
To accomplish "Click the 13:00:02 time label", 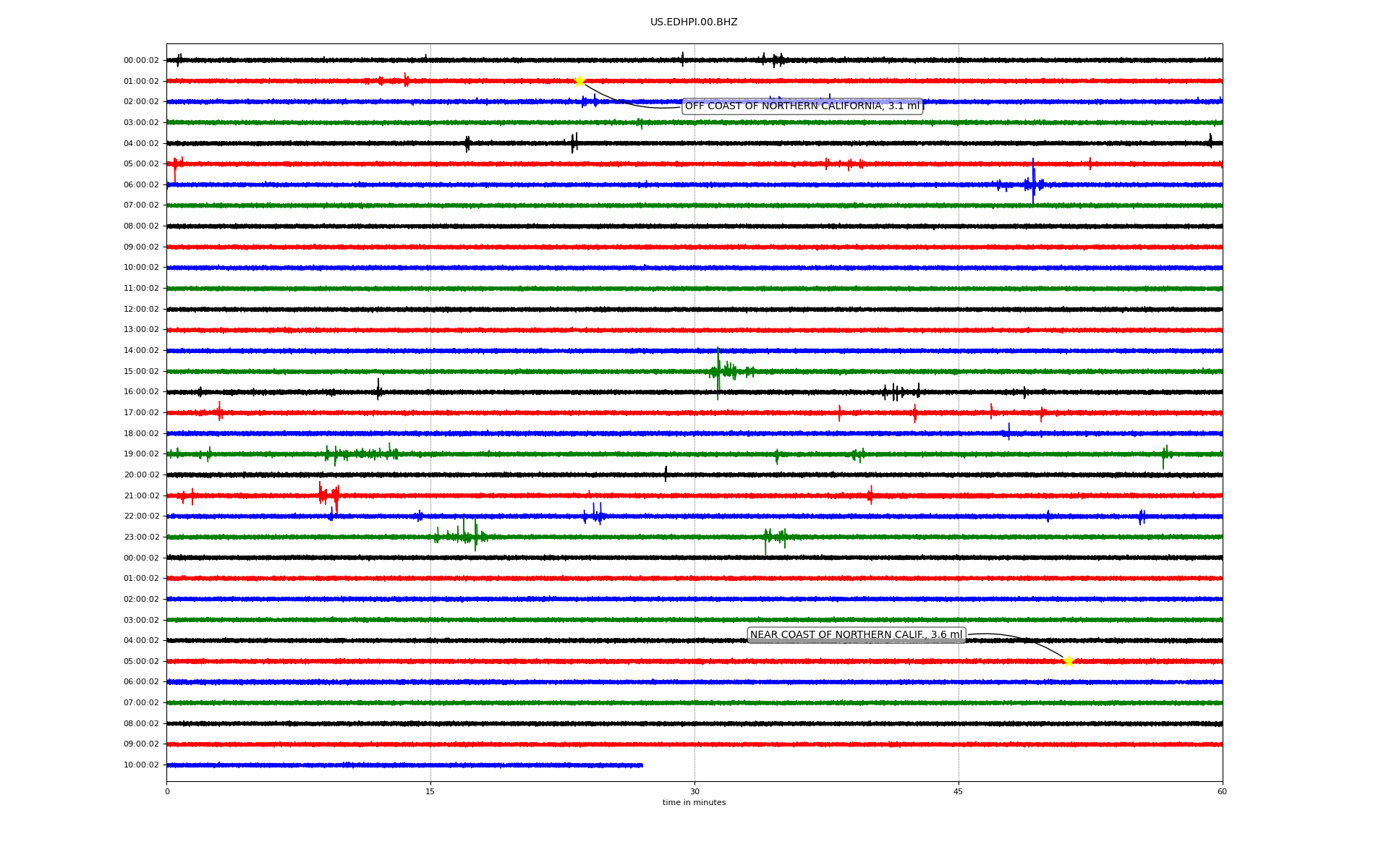I will coord(141,330).
